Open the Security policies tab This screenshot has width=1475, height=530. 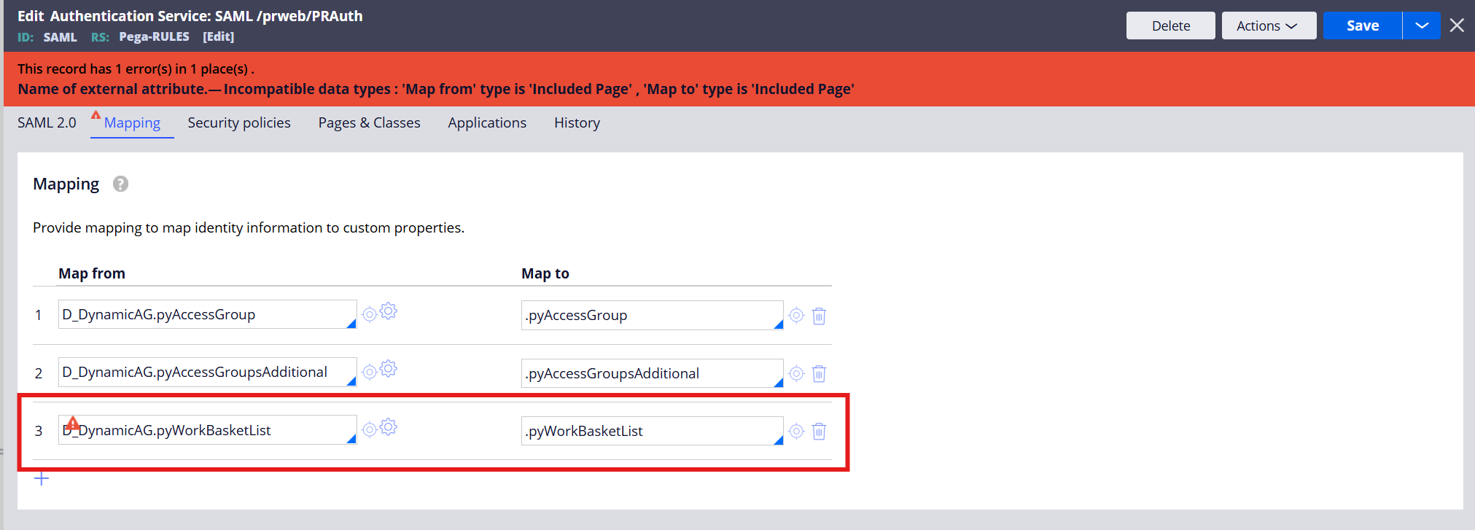[x=239, y=123]
